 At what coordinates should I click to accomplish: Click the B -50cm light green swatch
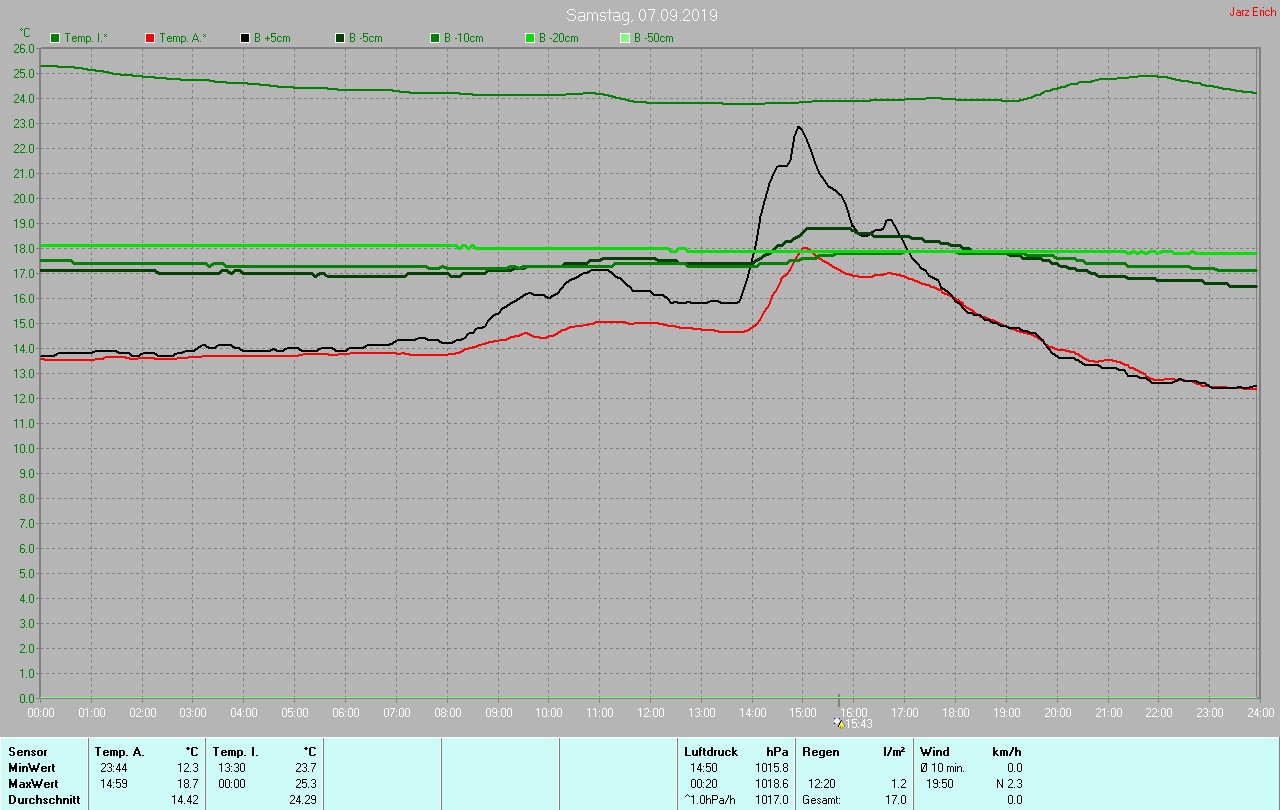(625, 38)
